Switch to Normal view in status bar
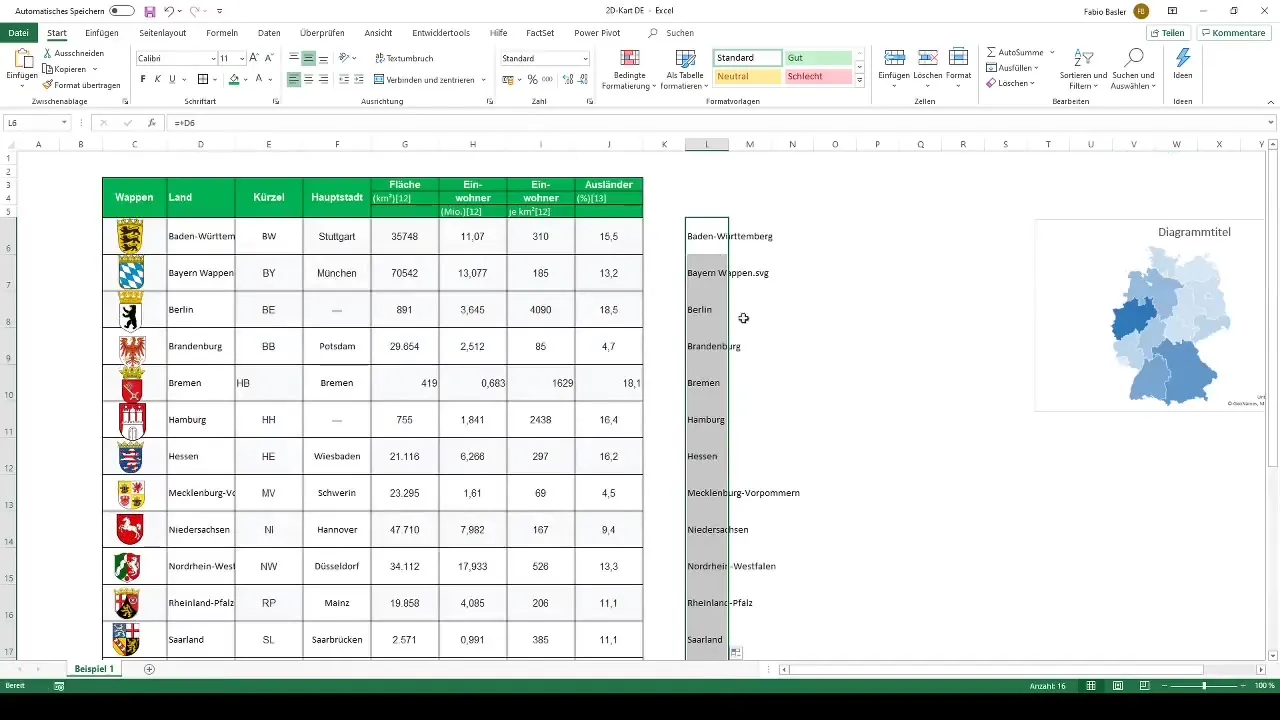 pos(1091,686)
